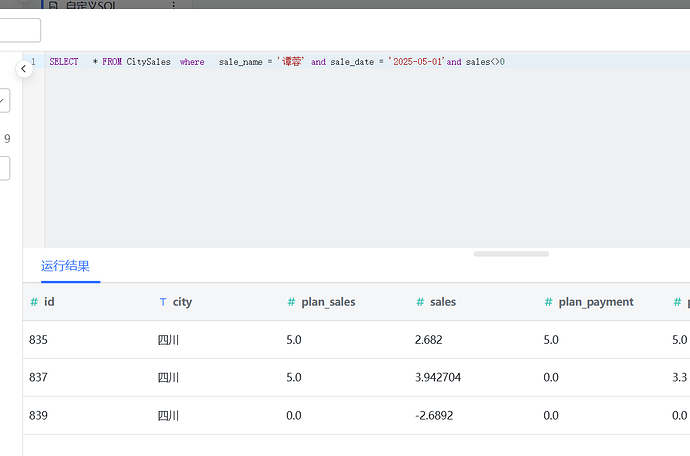Click the text type icon next to city

163,302
